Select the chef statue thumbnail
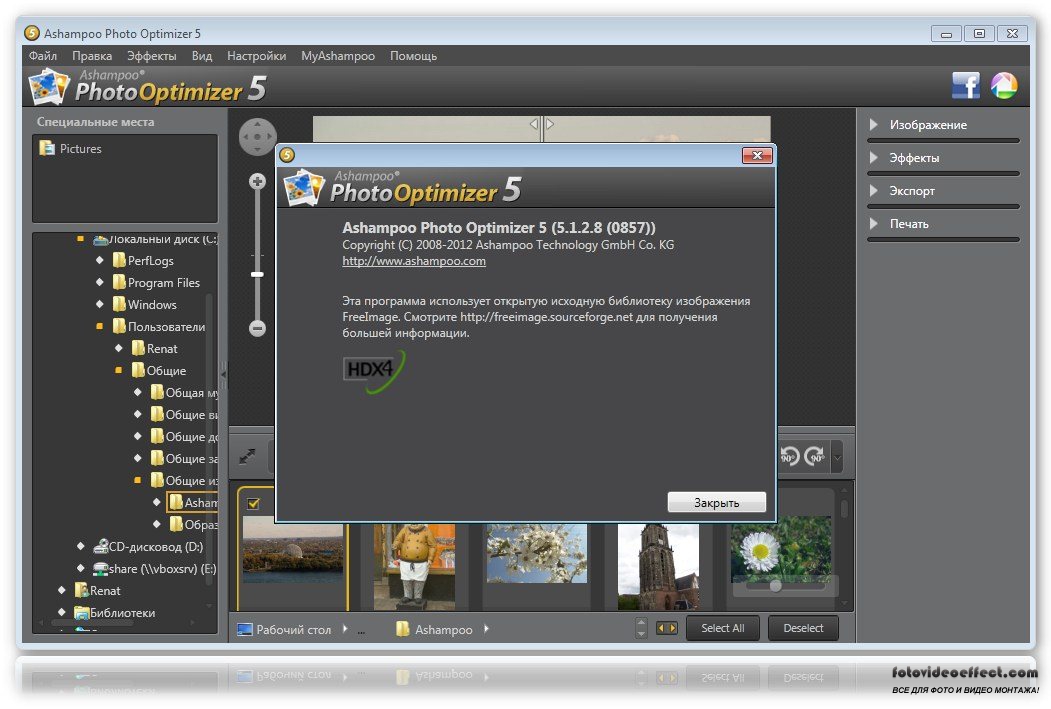 (414, 567)
